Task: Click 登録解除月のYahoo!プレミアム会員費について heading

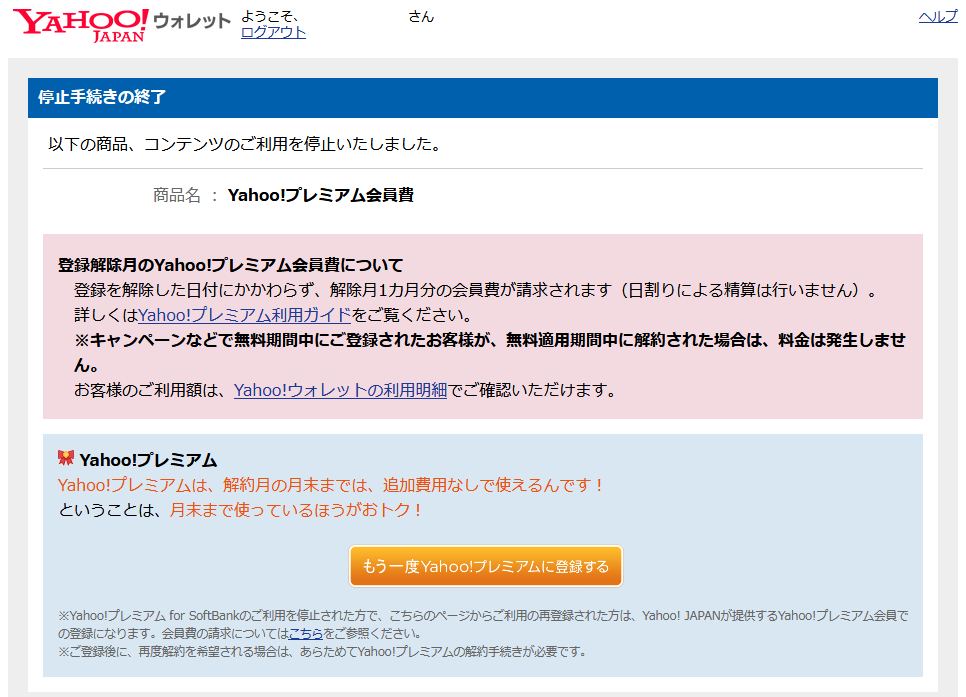Action: (x=230, y=265)
